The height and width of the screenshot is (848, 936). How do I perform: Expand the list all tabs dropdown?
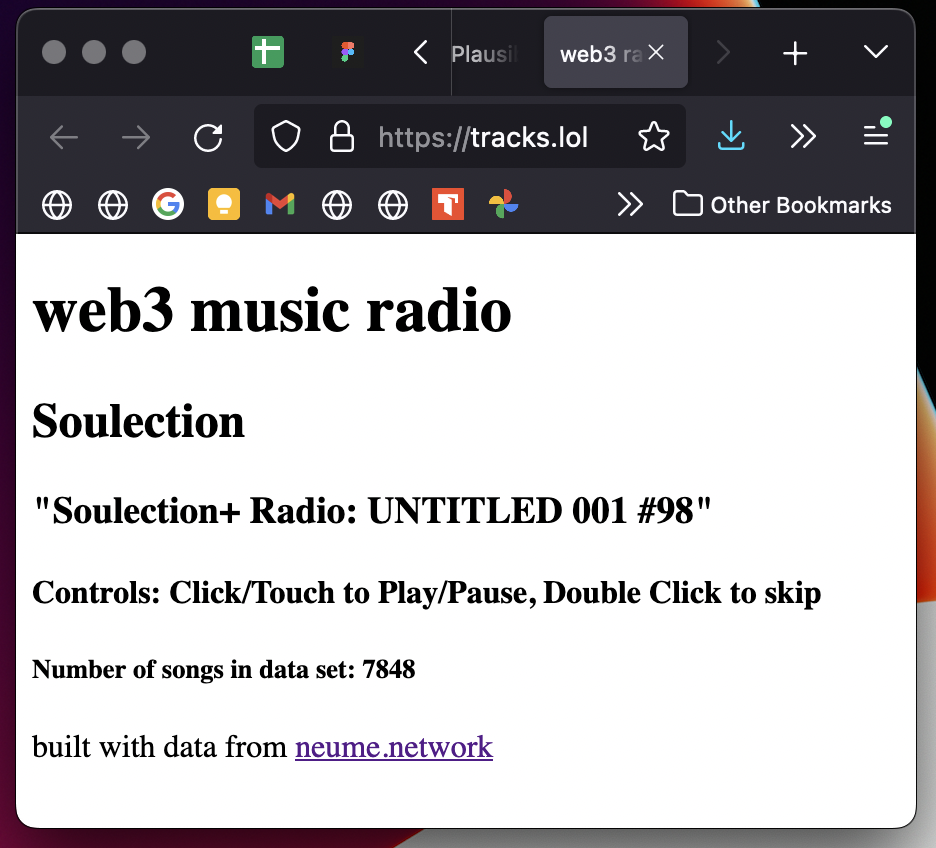pos(875,52)
